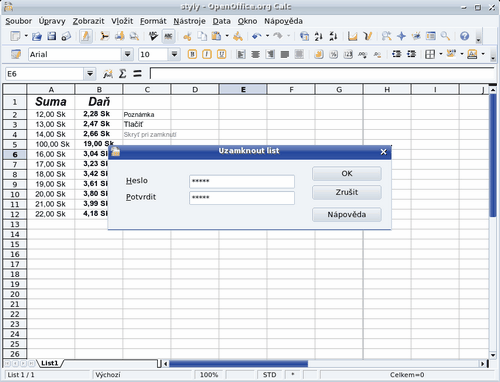Click the Help question mark icon
Viewport: 500px width, 382px height.
[464, 36]
